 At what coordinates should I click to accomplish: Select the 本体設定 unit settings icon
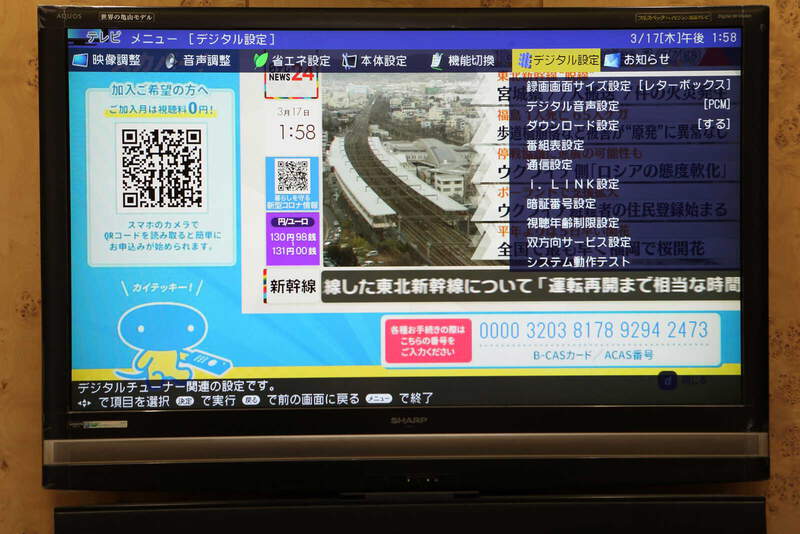tap(349, 61)
